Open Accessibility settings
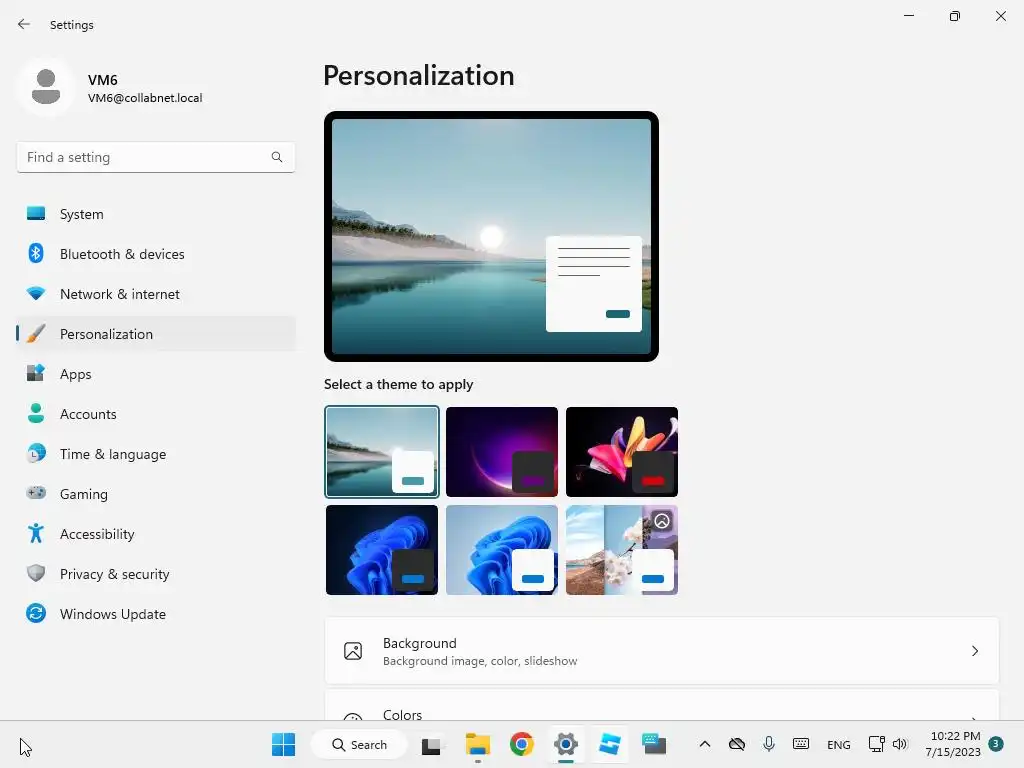1024x768 pixels. tap(155, 534)
